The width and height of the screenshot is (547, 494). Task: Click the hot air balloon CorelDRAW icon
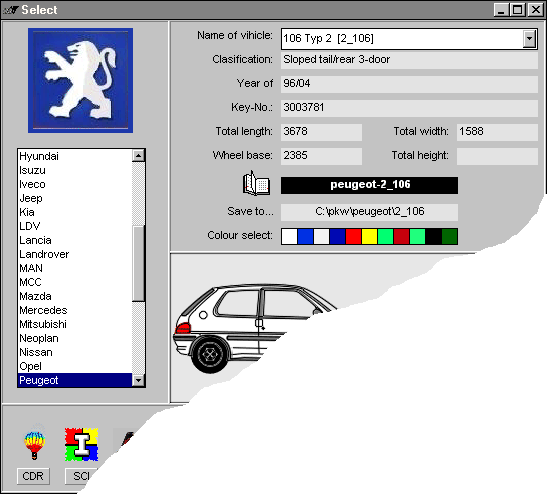[x=35, y=443]
